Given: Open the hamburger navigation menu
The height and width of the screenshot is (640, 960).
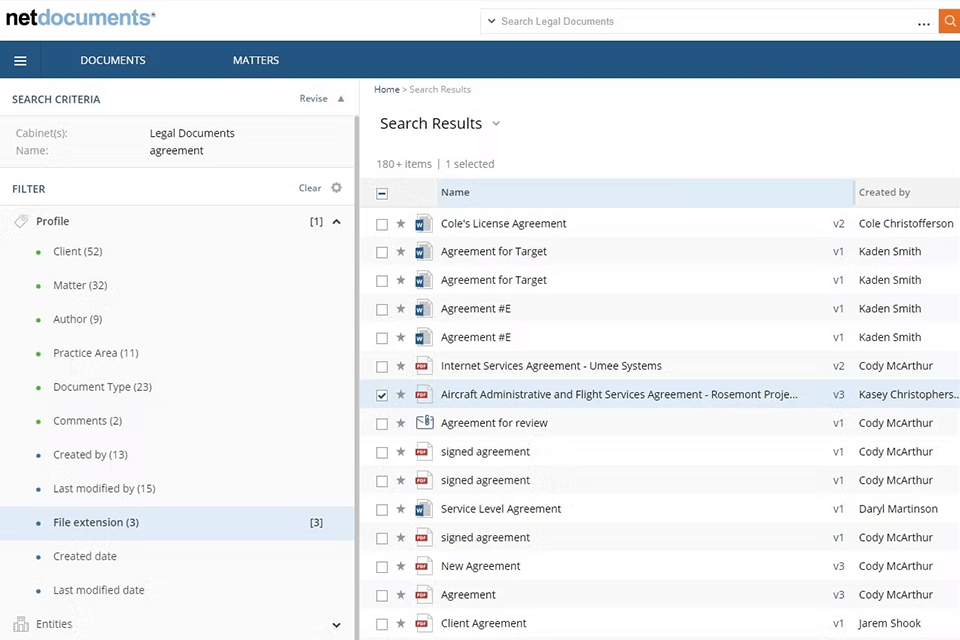Looking at the screenshot, I should (20, 61).
